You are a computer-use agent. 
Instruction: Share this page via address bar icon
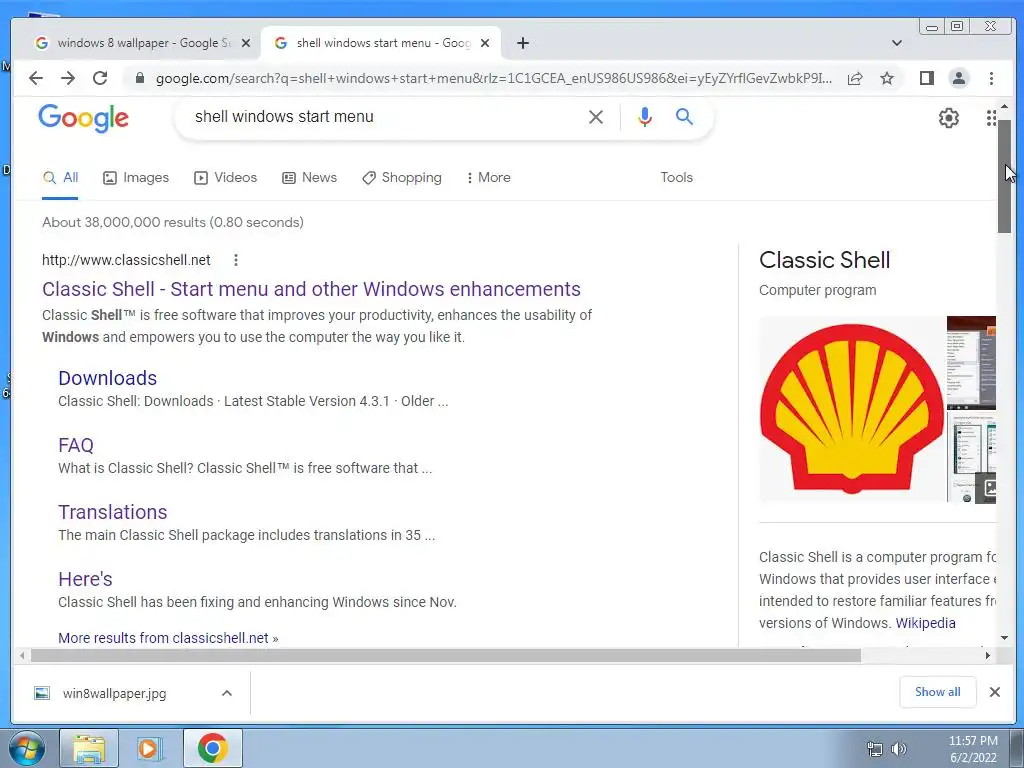point(855,78)
